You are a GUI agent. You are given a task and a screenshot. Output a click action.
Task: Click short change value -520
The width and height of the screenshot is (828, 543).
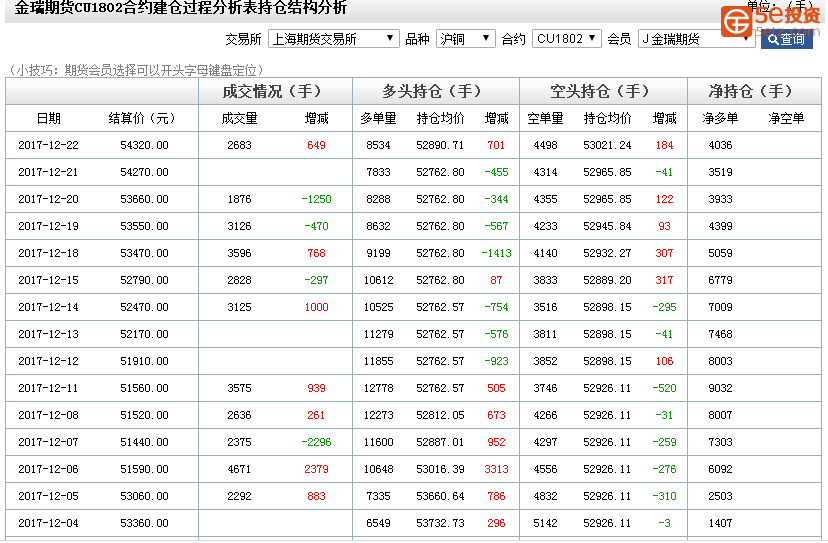coord(664,388)
